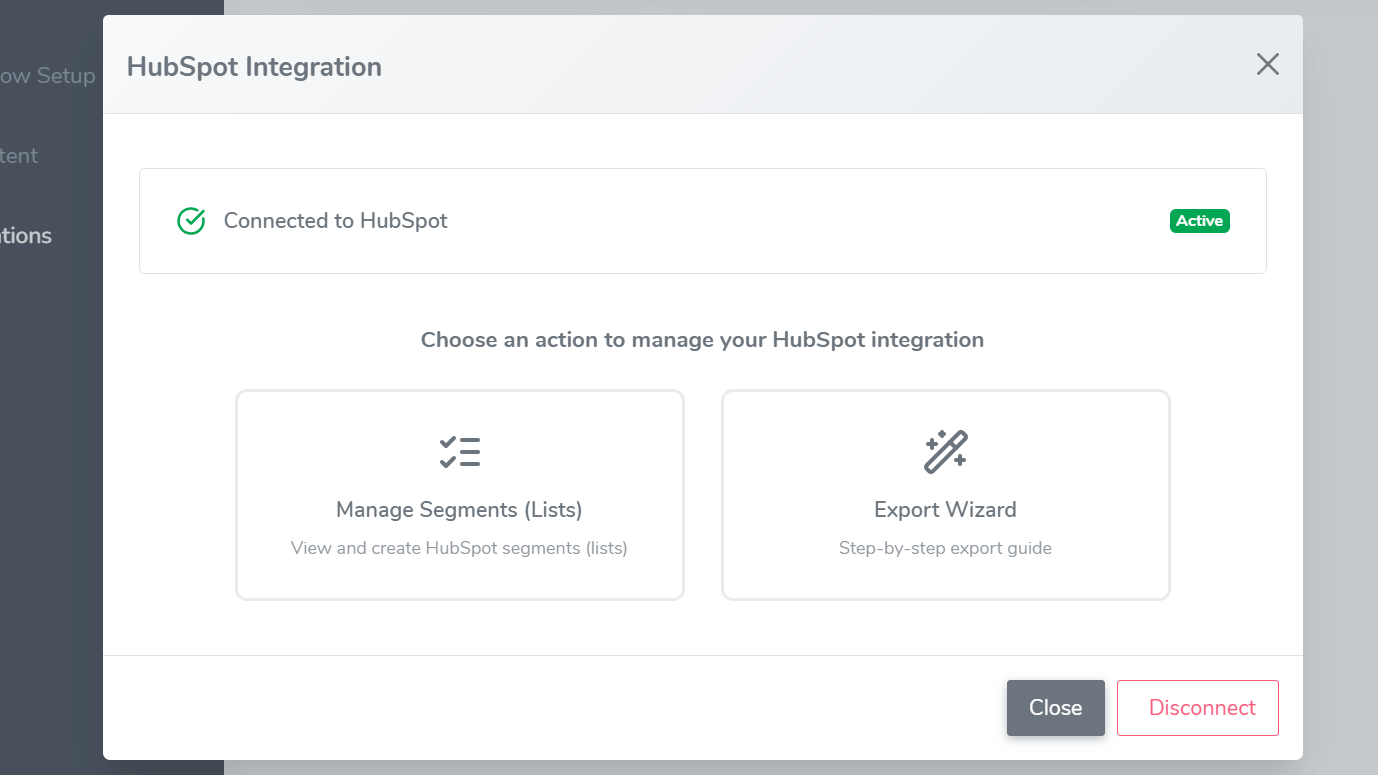Click the green checkmark connection status icon
The height and width of the screenshot is (775, 1378).
[x=190, y=221]
